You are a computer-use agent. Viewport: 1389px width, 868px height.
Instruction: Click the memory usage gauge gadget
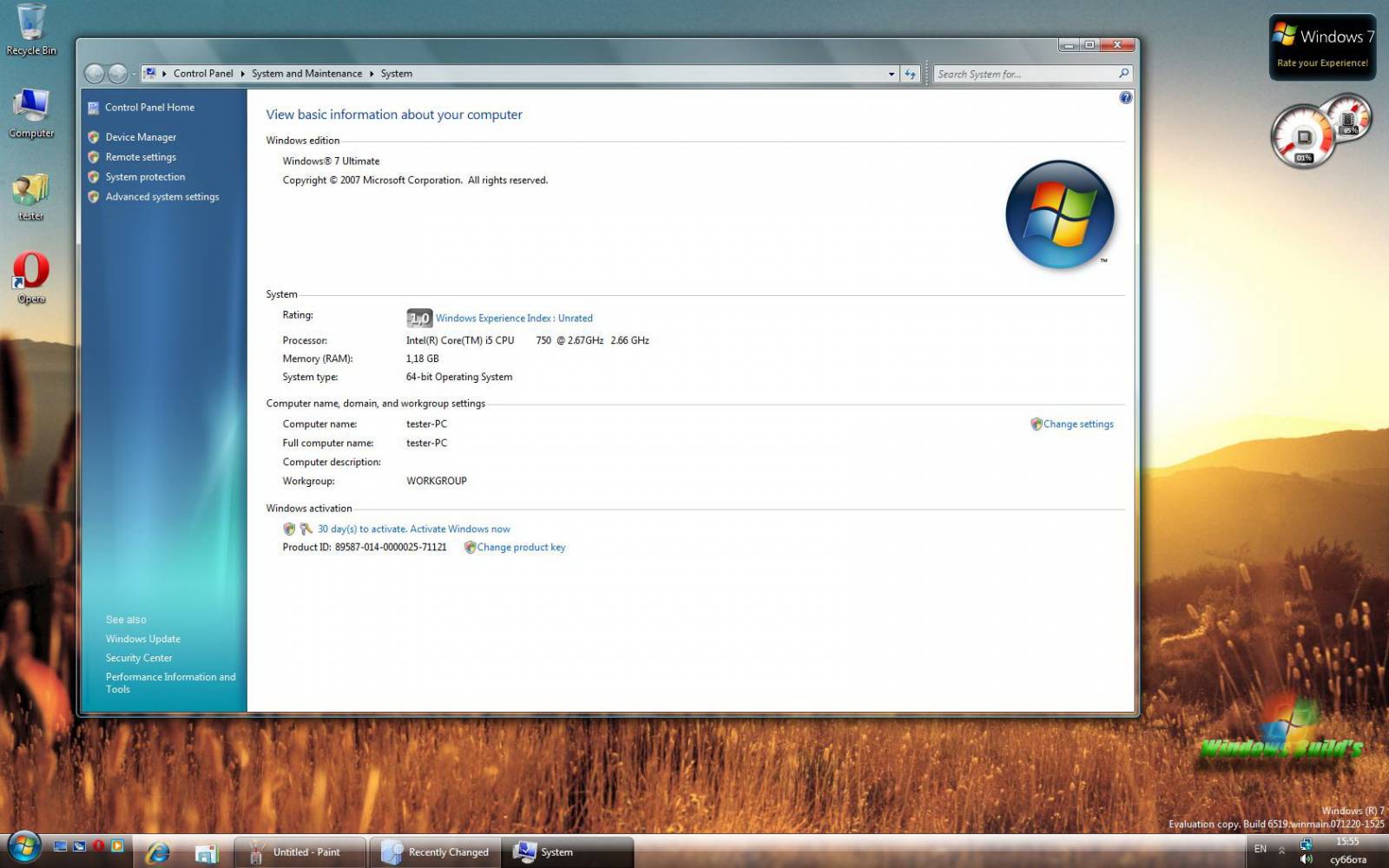(x=1348, y=118)
